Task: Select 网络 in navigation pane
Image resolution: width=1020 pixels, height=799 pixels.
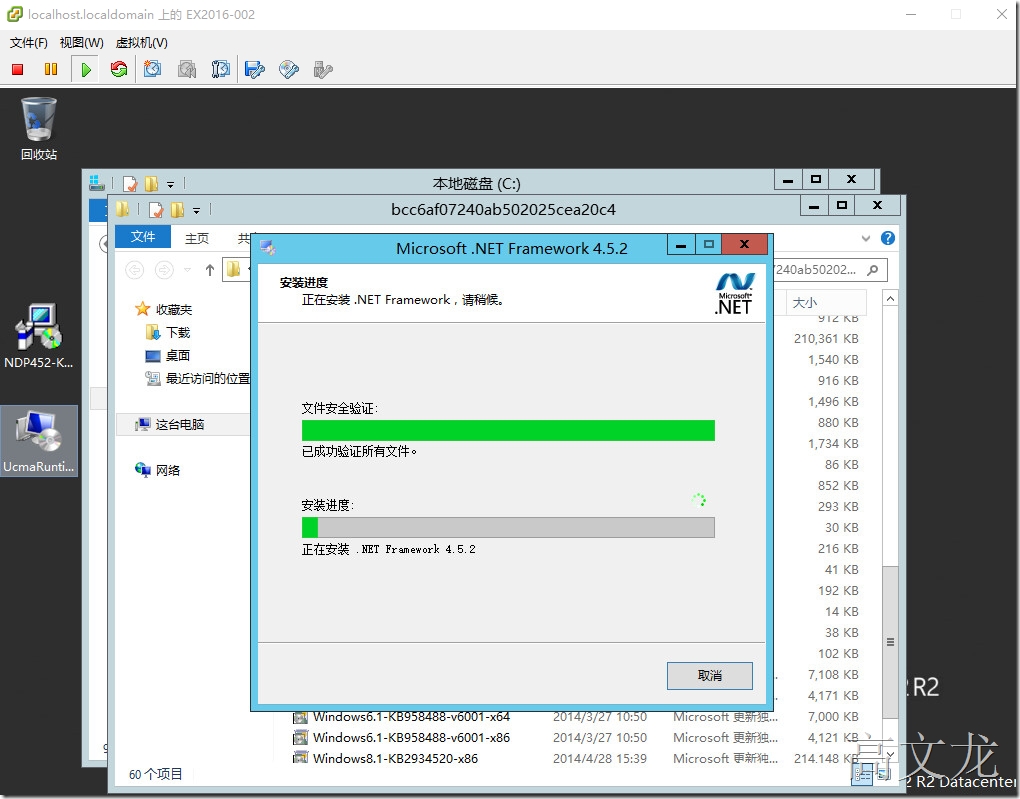Action: coord(158,470)
